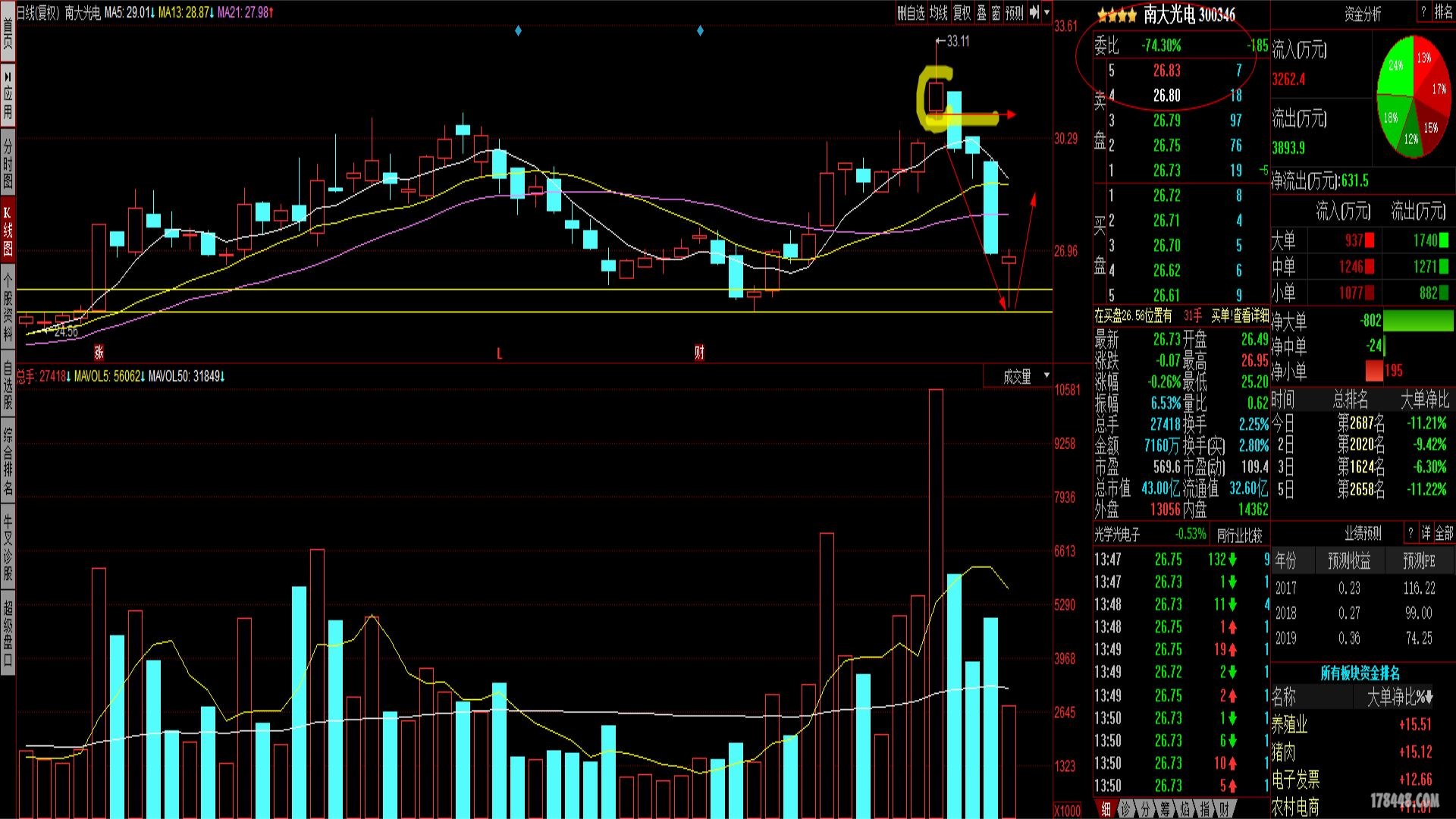Screen dimensions: 1456x819
Task: Open the 超级盘口 sidebar tab
Action: click(x=8, y=633)
